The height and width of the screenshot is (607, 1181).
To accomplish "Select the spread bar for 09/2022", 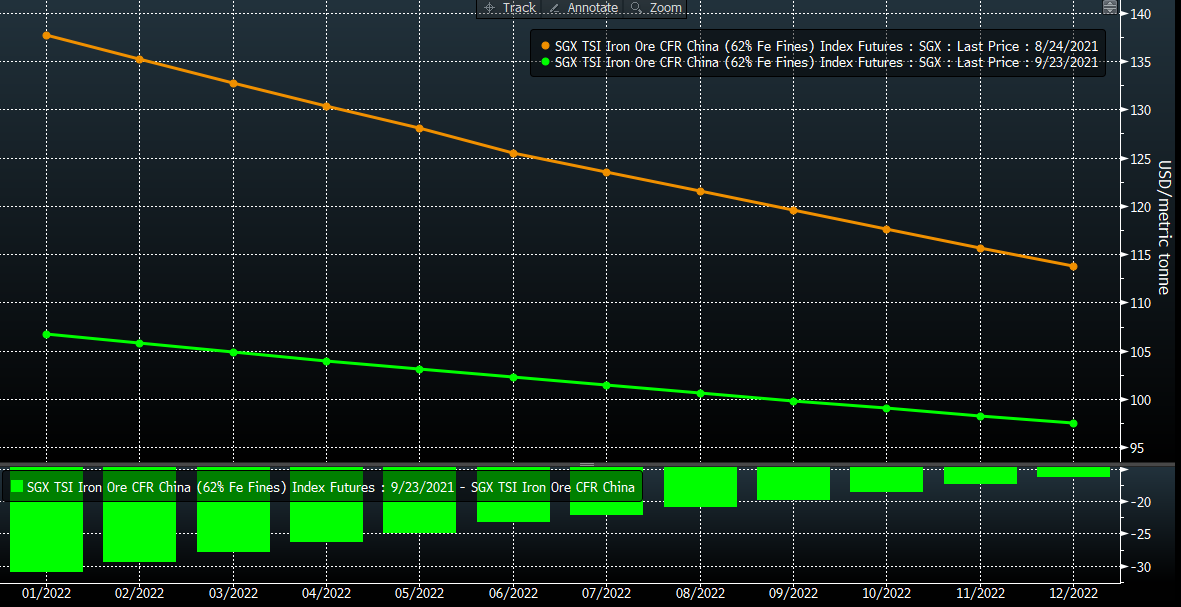I will (x=793, y=483).
